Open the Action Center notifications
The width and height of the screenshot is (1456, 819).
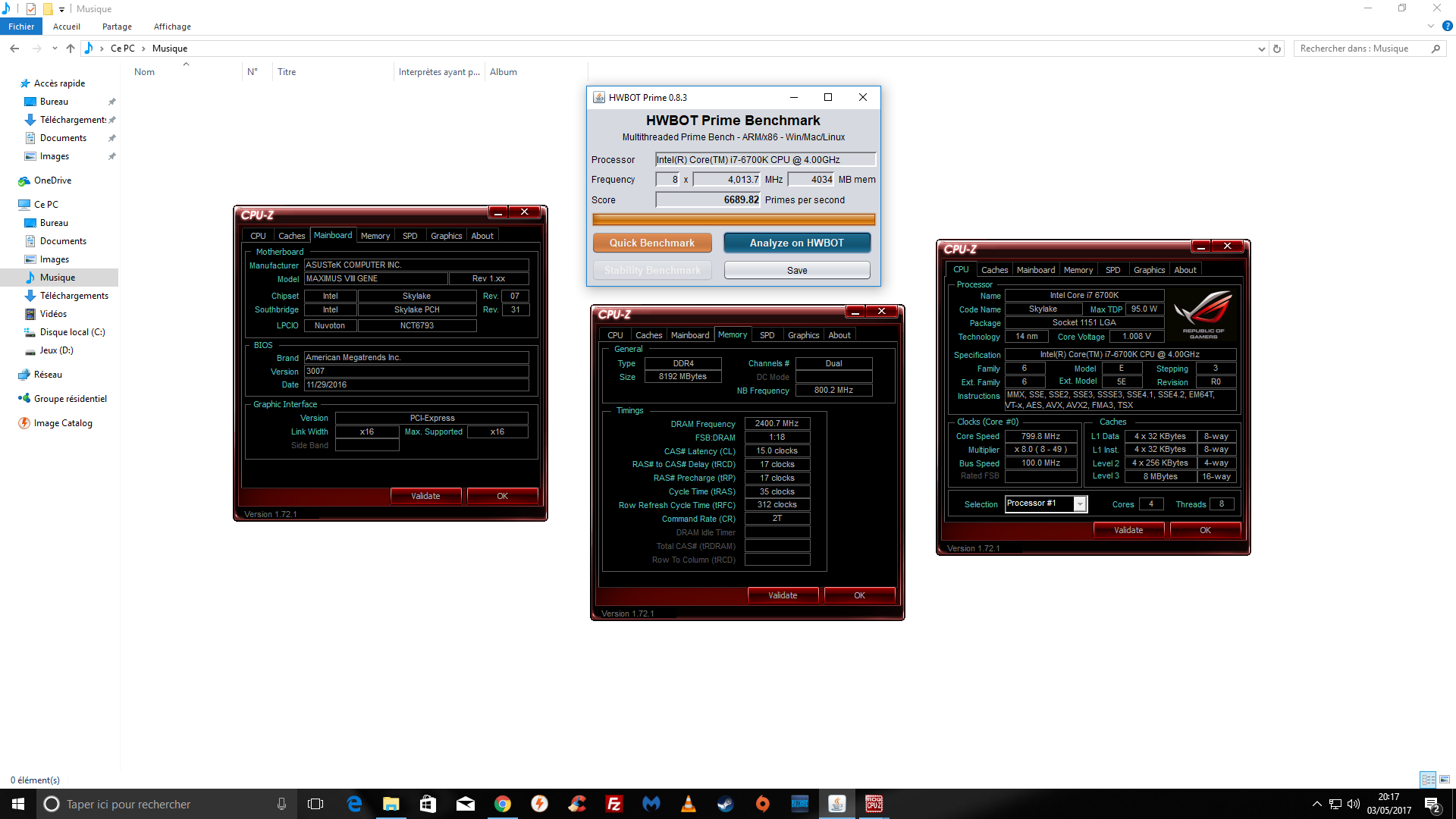coord(1432,804)
